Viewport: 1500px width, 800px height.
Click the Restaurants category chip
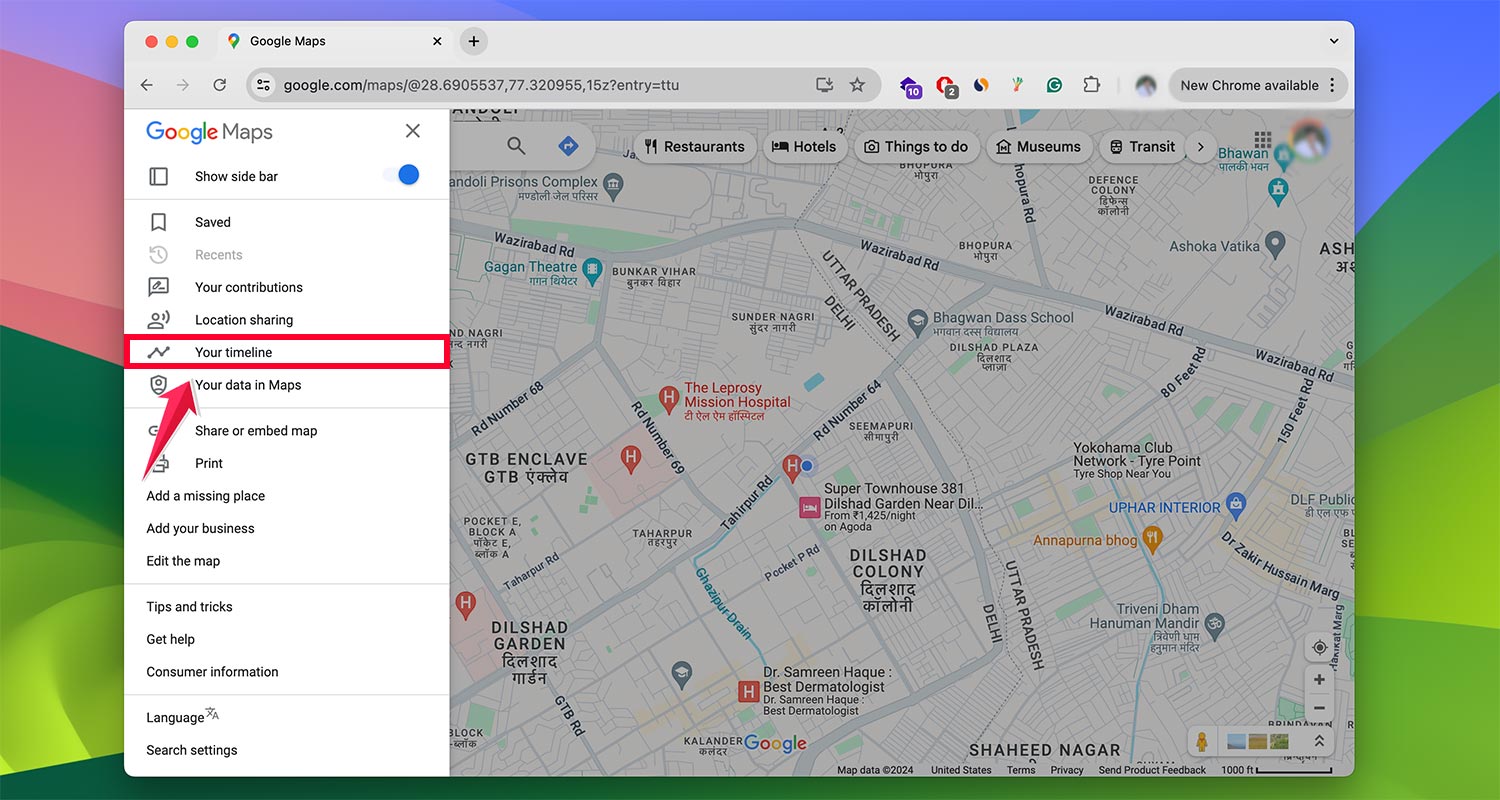tap(694, 146)
